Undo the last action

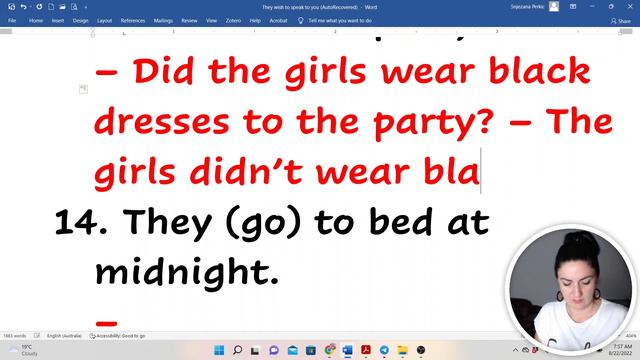pyautogui.click(x=23, y=7)
